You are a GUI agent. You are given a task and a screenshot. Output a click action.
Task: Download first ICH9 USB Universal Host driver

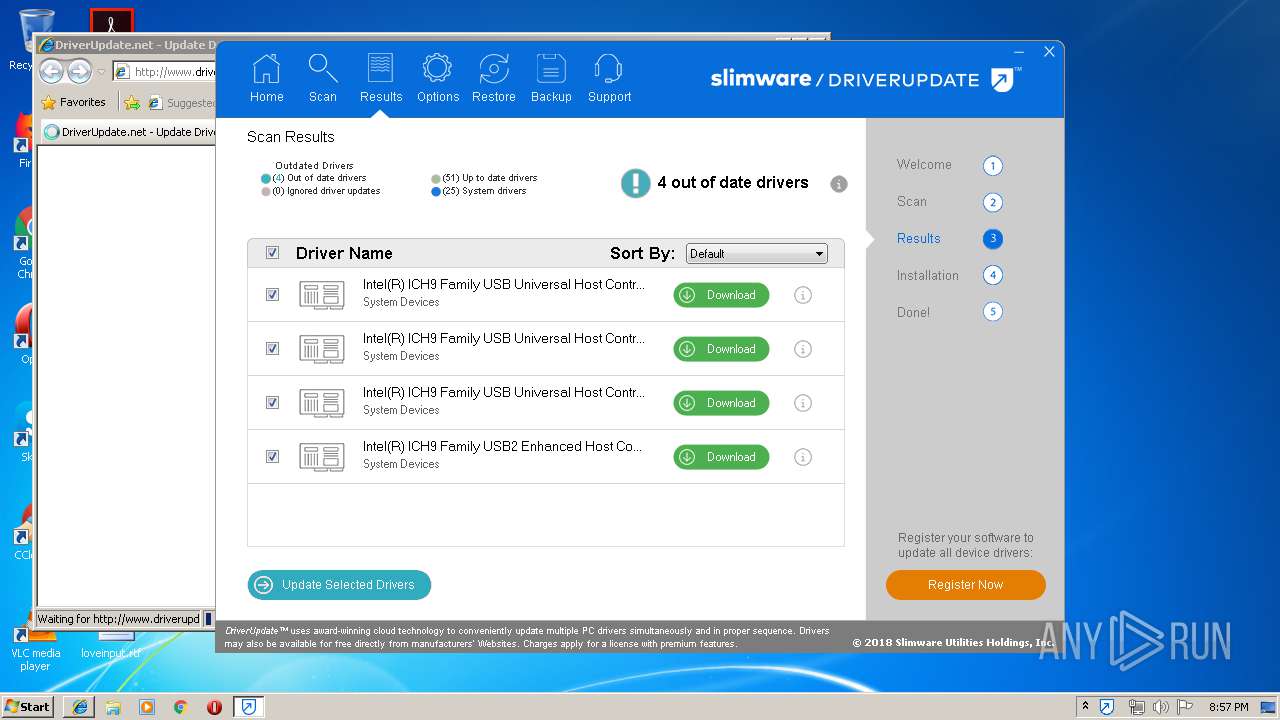coord(721,295)
